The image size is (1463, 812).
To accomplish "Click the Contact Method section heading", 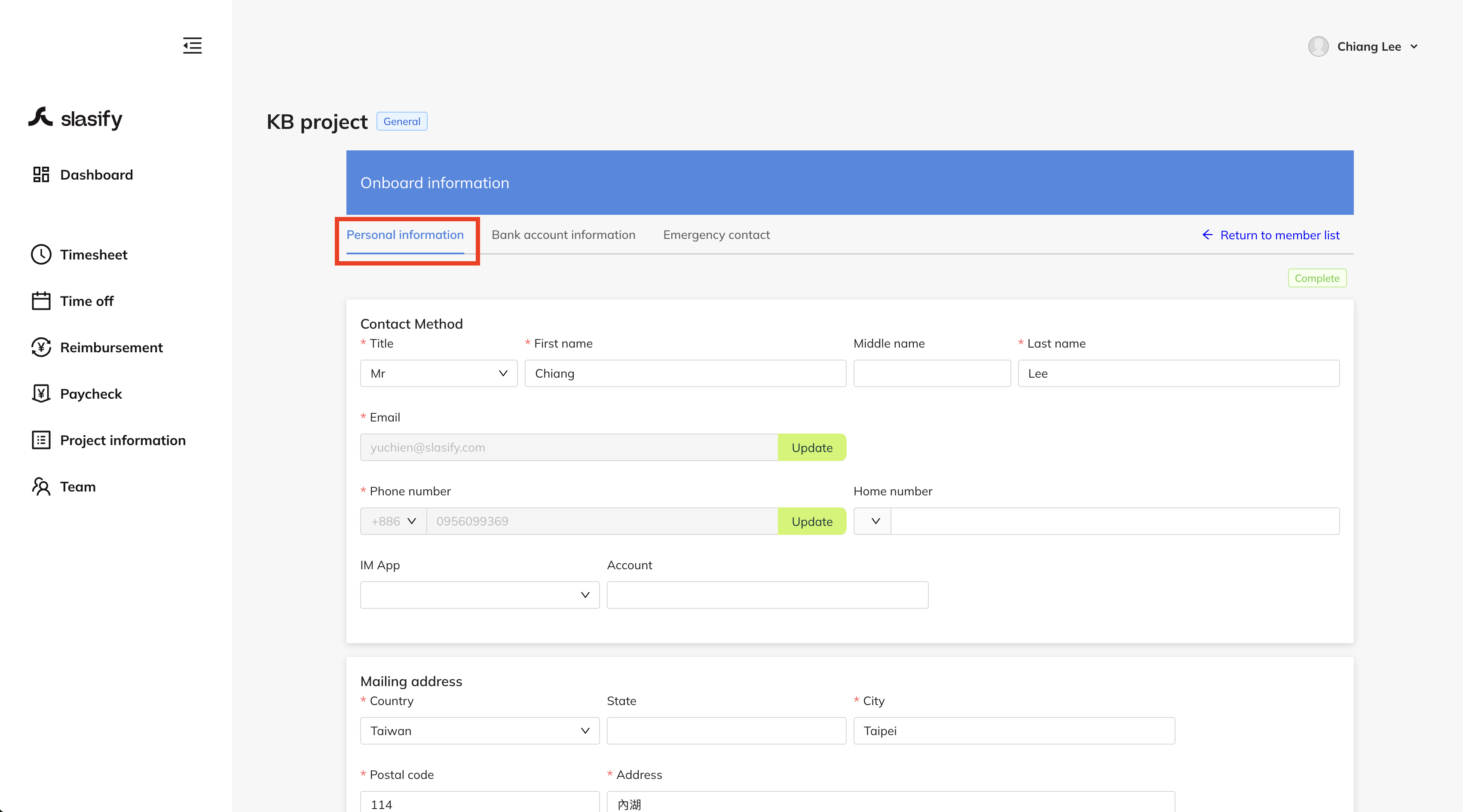I will point(411,324).
